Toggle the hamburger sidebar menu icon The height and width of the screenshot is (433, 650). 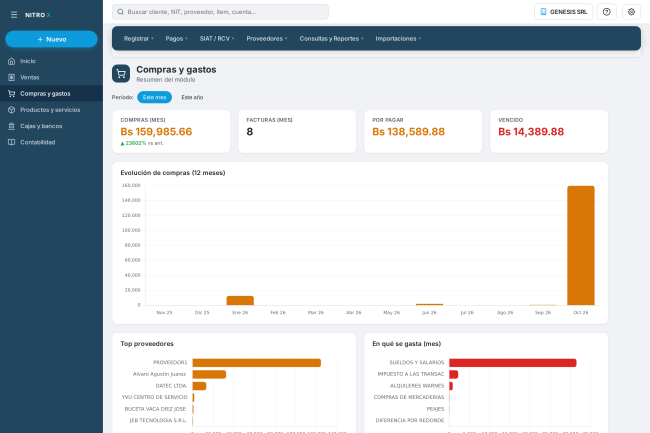[14, 15]
